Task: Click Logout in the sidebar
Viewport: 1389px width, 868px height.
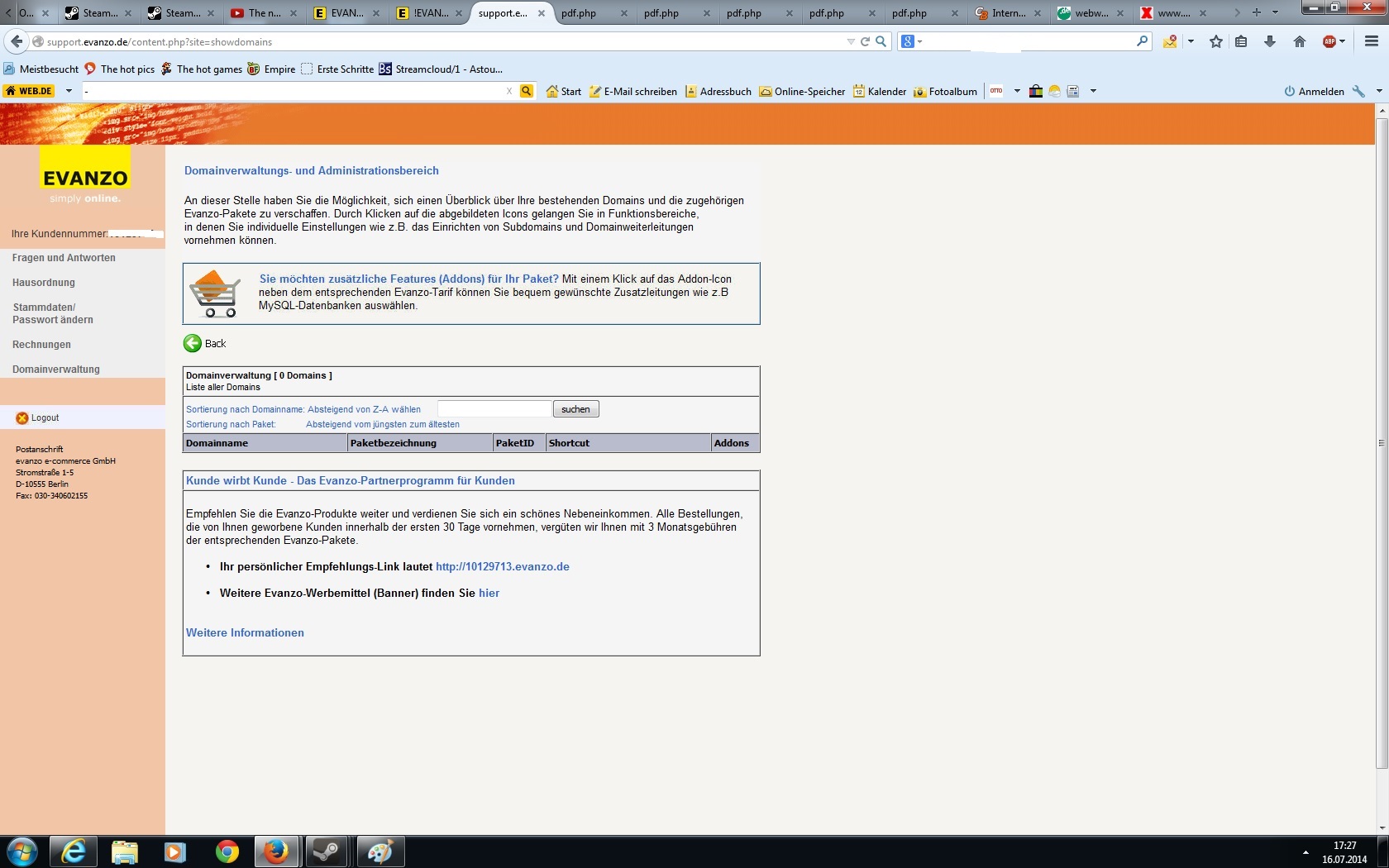Action: pos(38,418)
